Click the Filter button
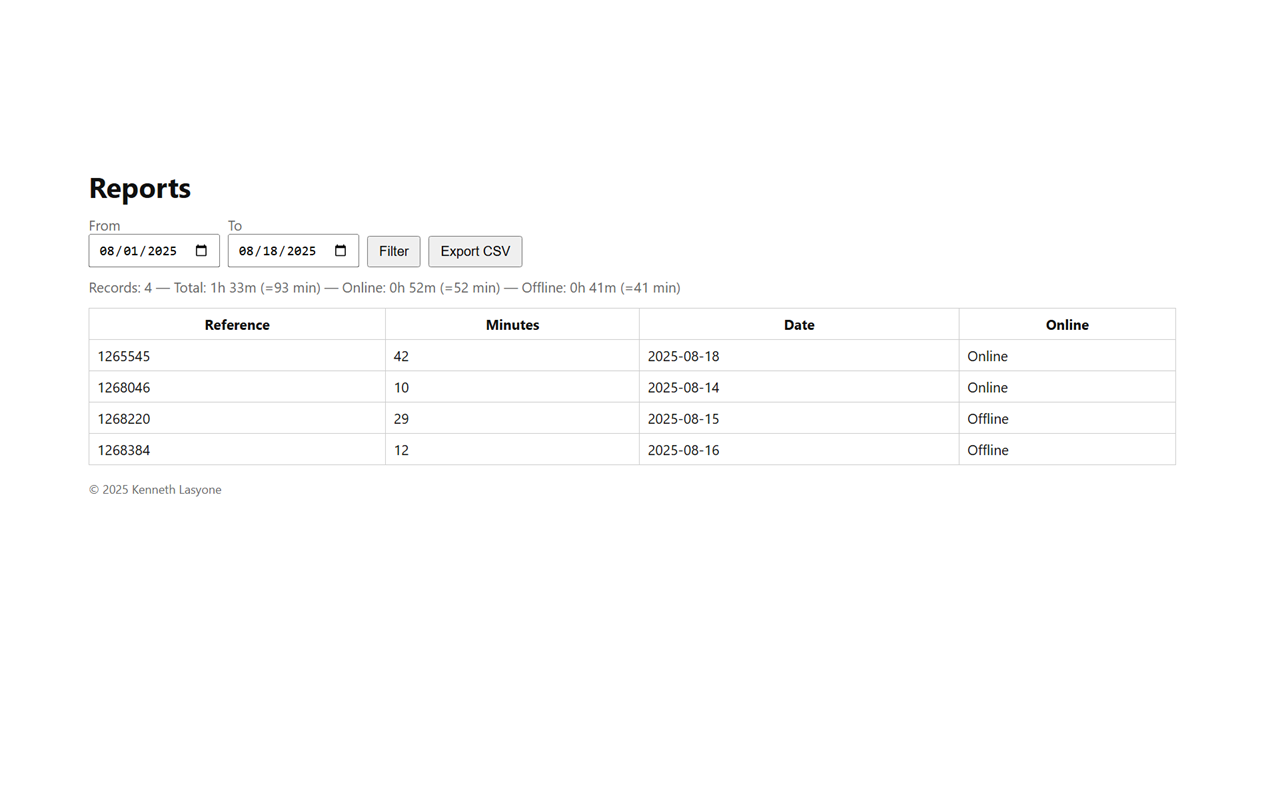 click(393, 251)
